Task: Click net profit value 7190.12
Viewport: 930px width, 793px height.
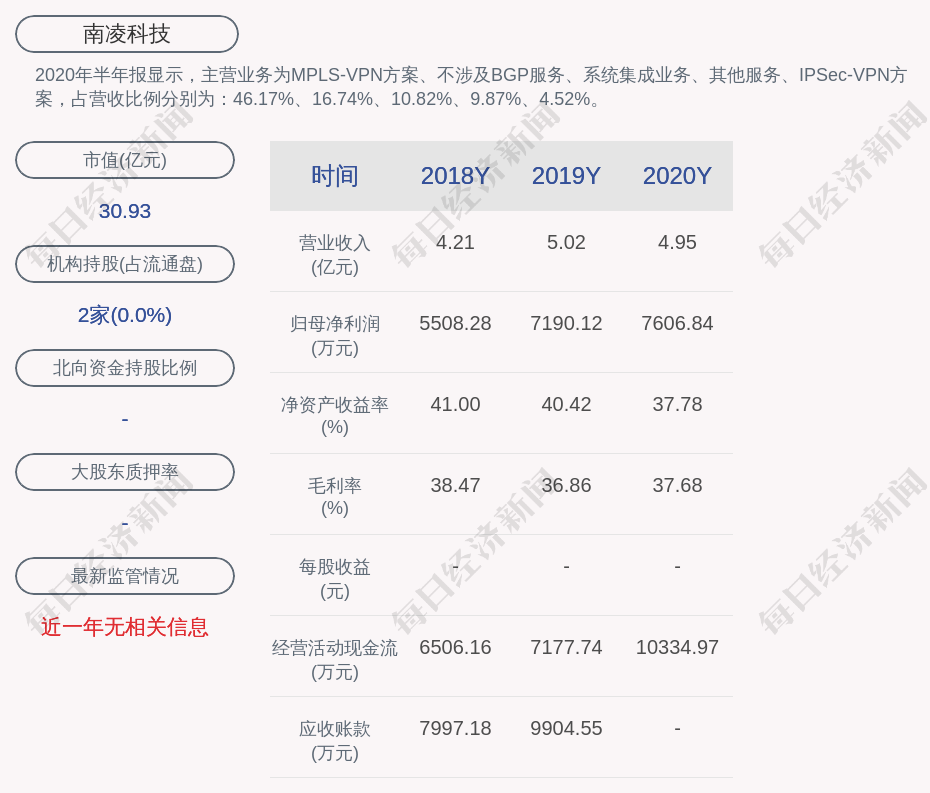Action: pyautogui.click(x=566, y=323)
